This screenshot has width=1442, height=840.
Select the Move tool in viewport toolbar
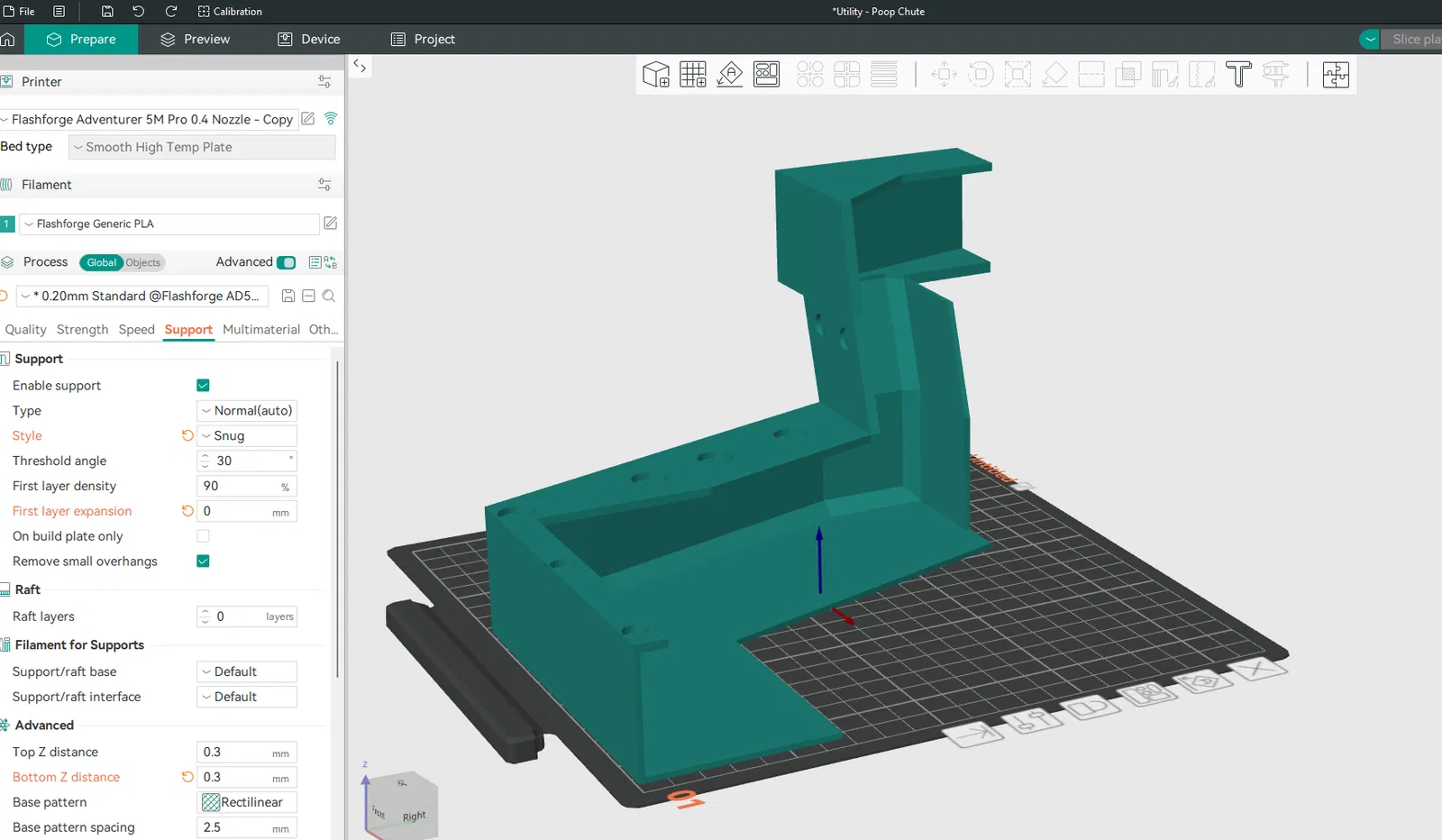pos(944,74)
